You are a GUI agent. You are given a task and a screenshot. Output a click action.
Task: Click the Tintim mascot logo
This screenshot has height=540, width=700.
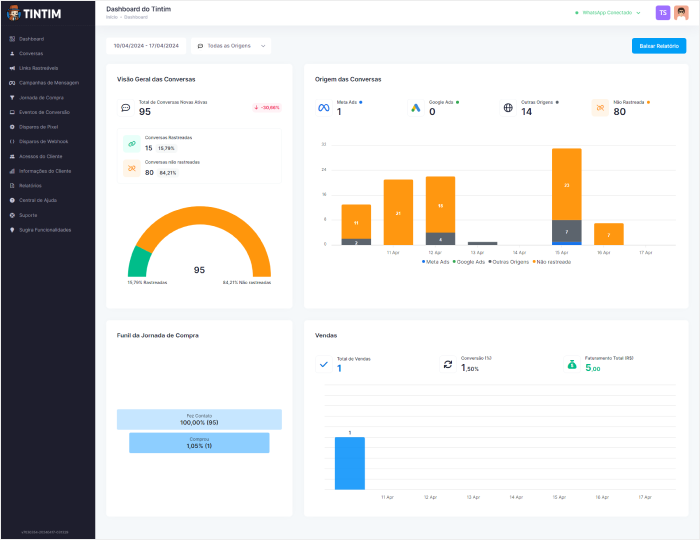click(x=14, y=14)
